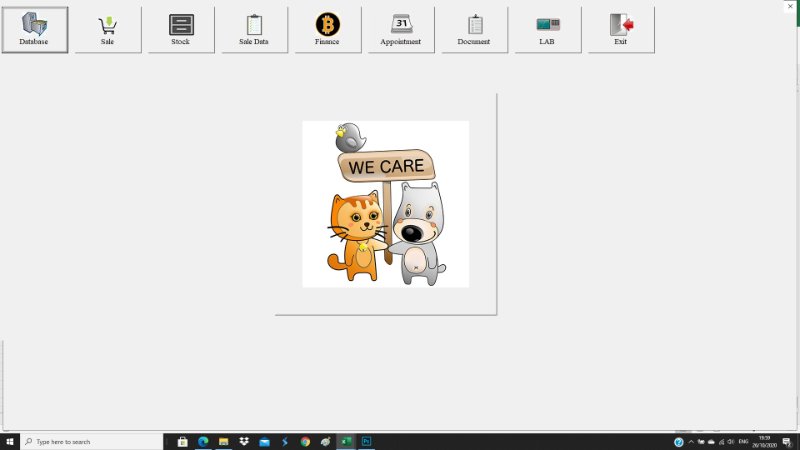Switch to Excel in the taskbar
This screenshot has height=450, width=800.
click(346, 441)
